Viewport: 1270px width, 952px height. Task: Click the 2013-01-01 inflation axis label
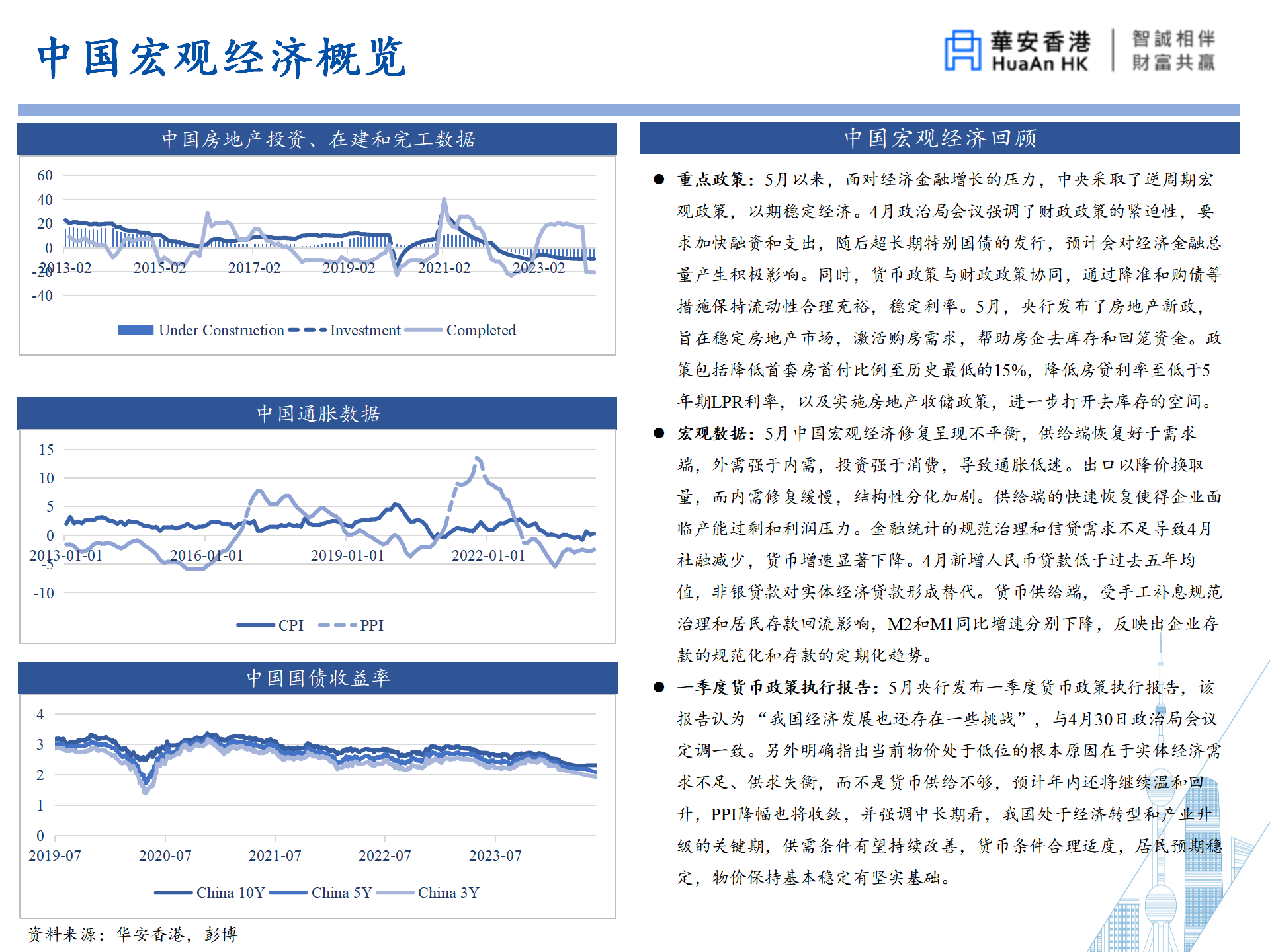pos(65,555)
